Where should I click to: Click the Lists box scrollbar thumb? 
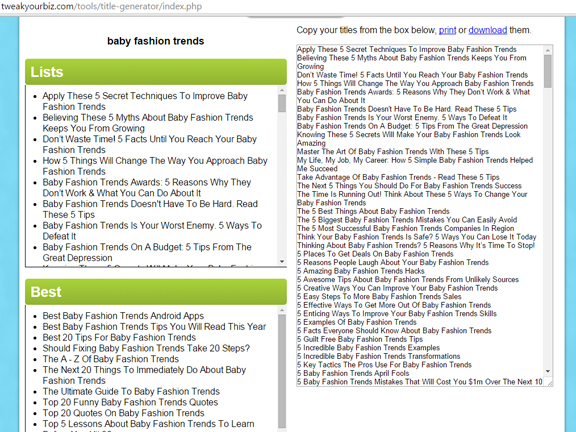[x=282, y=103]
